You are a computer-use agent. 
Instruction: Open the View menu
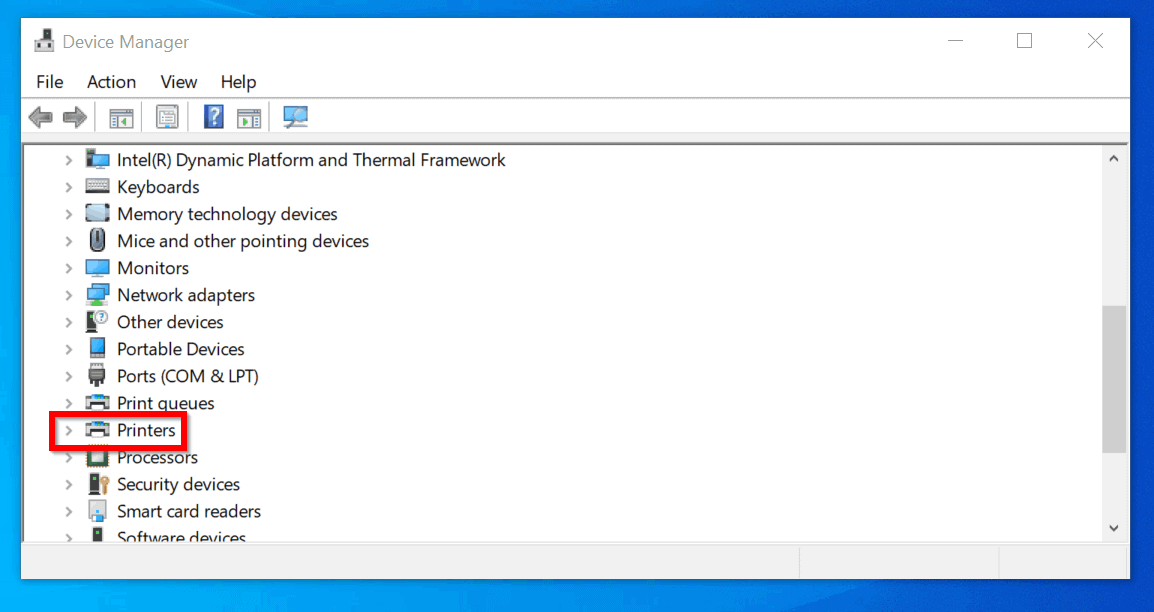point(178,82)
